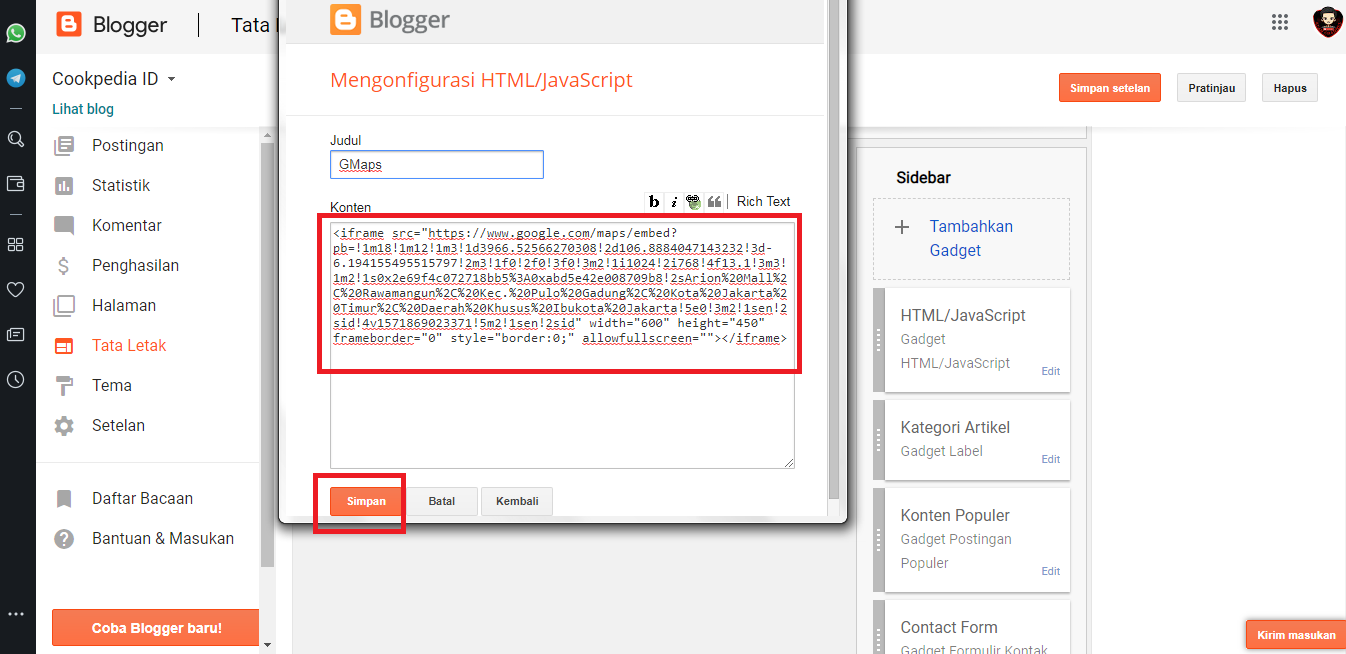Viewport: 1346px width, 654px height.
Task: Click the dialog's vertical scrollbar
Action: click(x=834, y=249)
